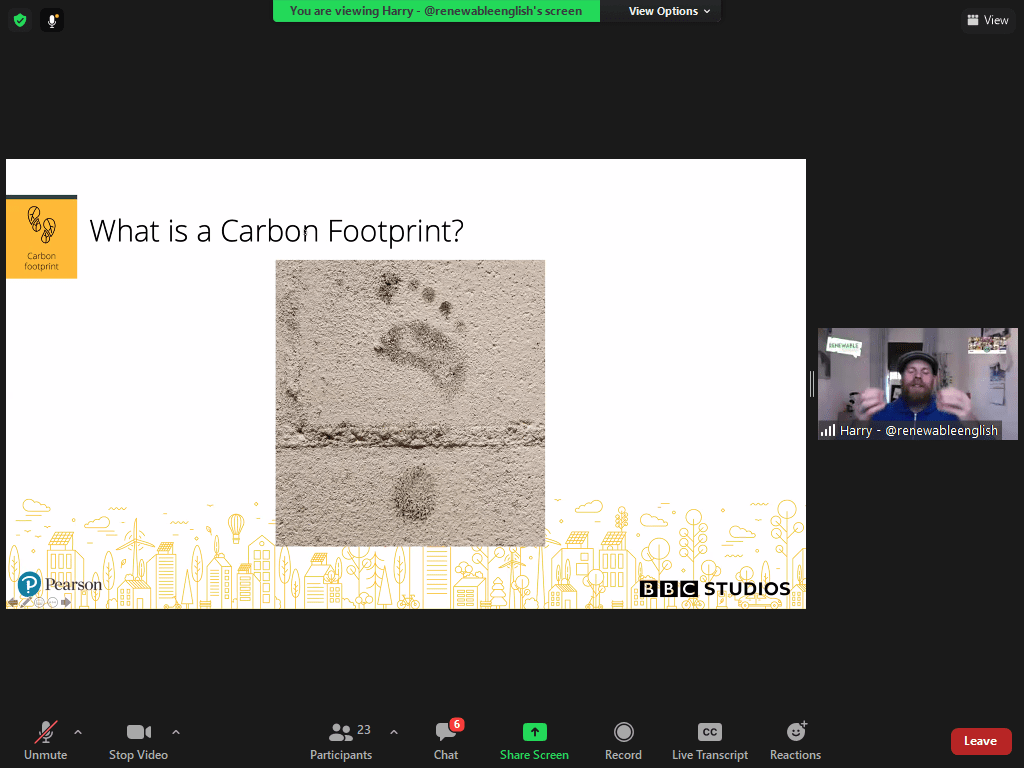Unmute the microphone
This screenshot has width=1024, height=768.
click(x=45, y=740)
